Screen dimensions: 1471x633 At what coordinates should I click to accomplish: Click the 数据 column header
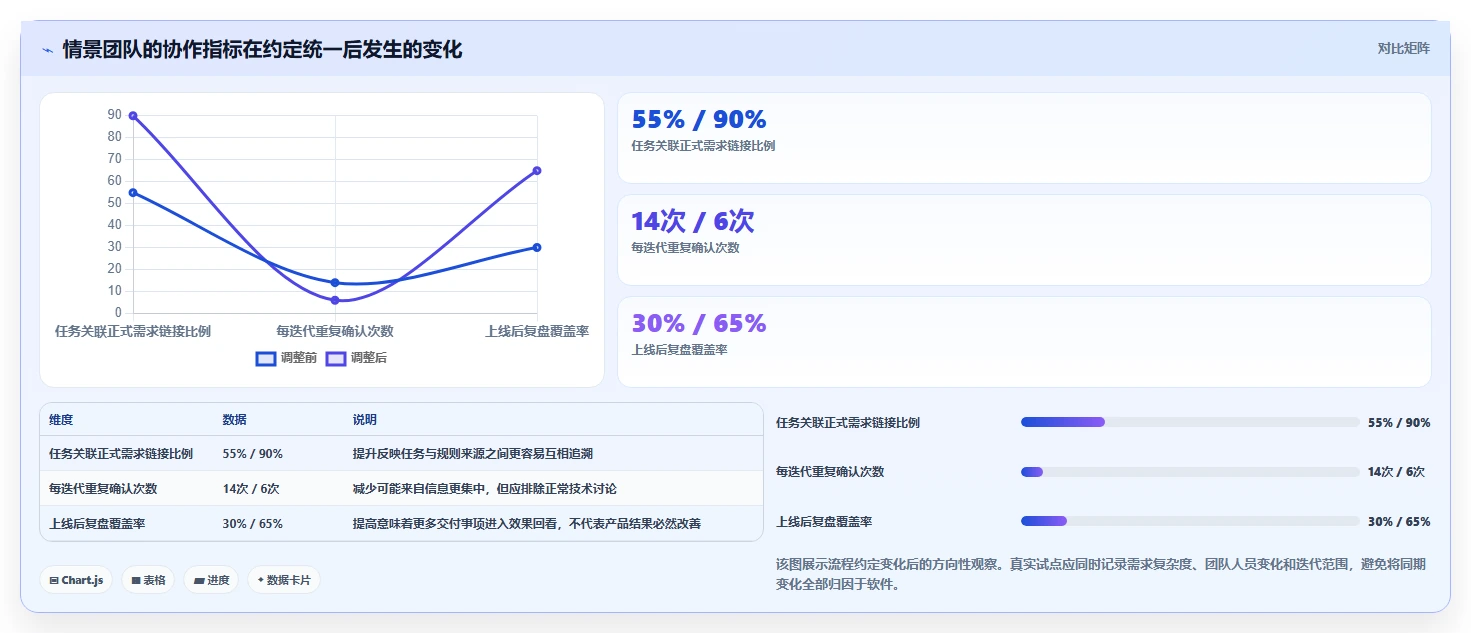click(234, 420)
